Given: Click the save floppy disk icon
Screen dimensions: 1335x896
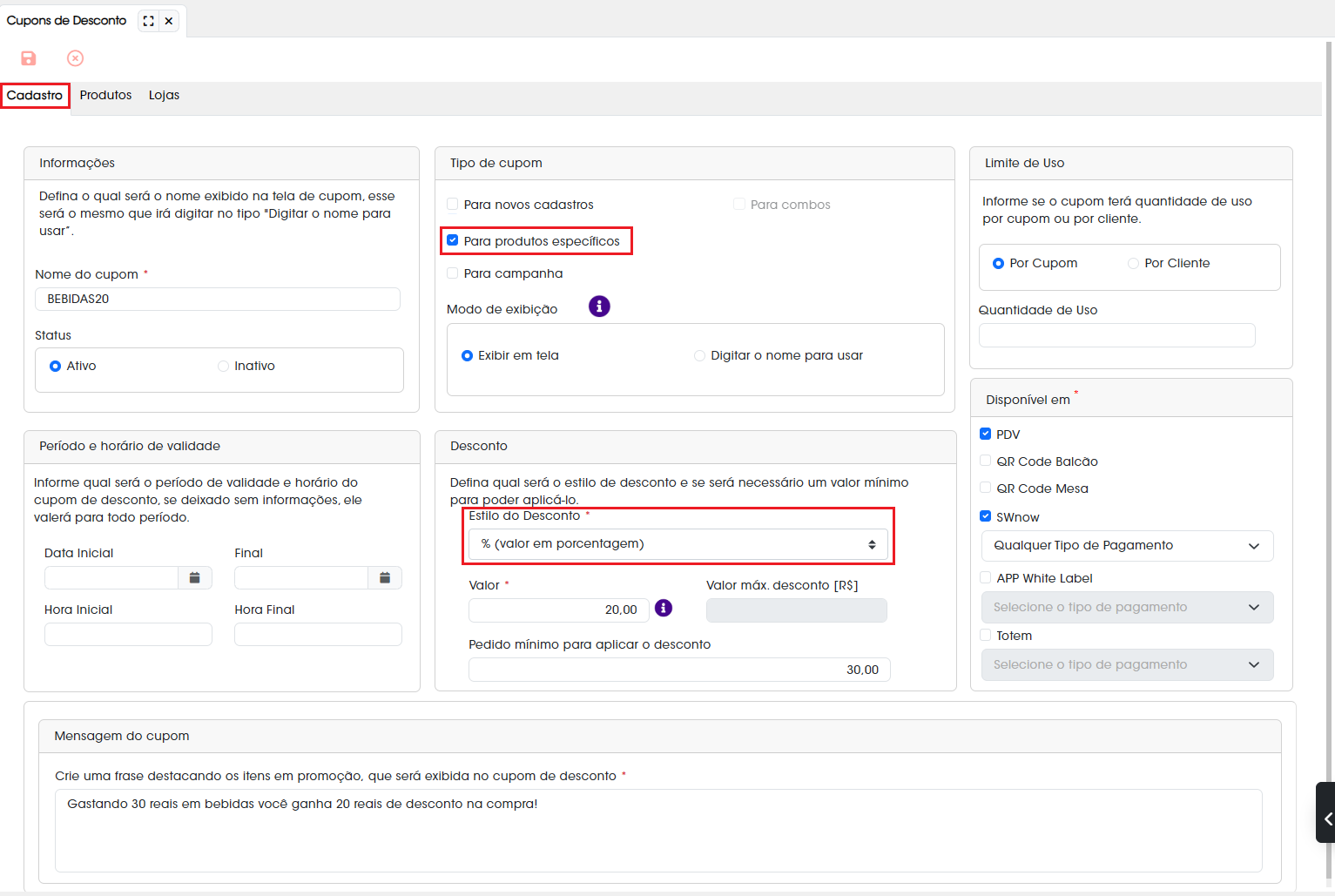Looking at the screenshot, I should (x=29, y=58).
